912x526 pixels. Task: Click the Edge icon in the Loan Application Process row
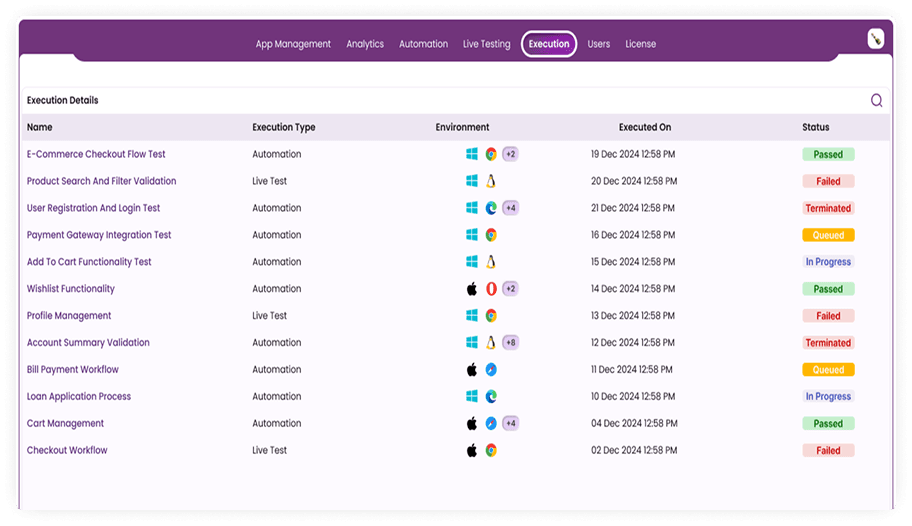(x=491, y=397)
